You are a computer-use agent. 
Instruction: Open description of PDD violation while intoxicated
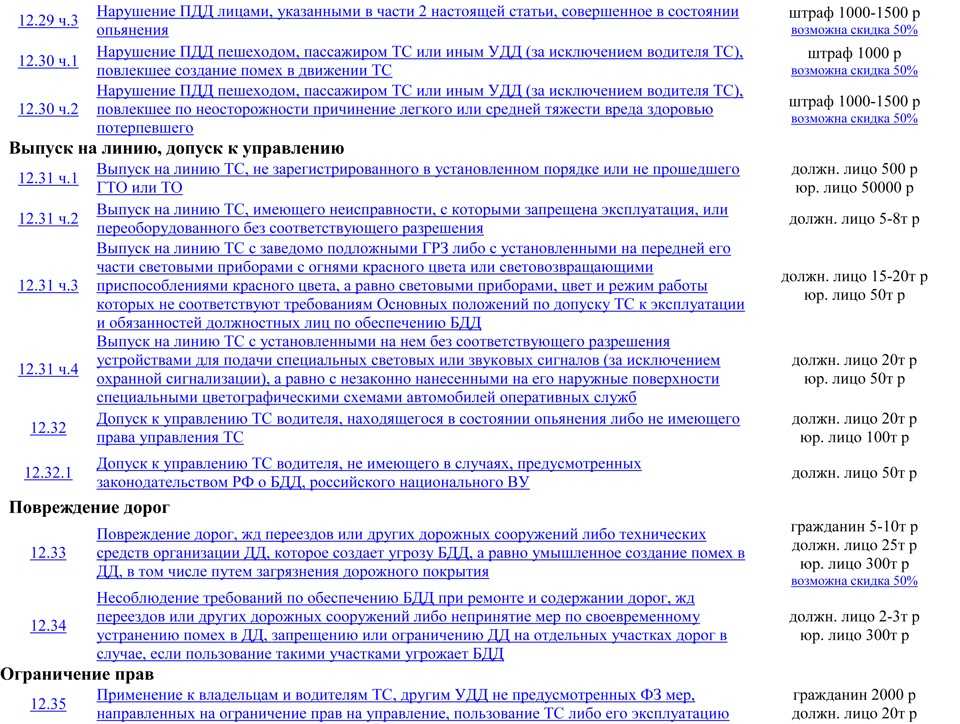point(418,20)
